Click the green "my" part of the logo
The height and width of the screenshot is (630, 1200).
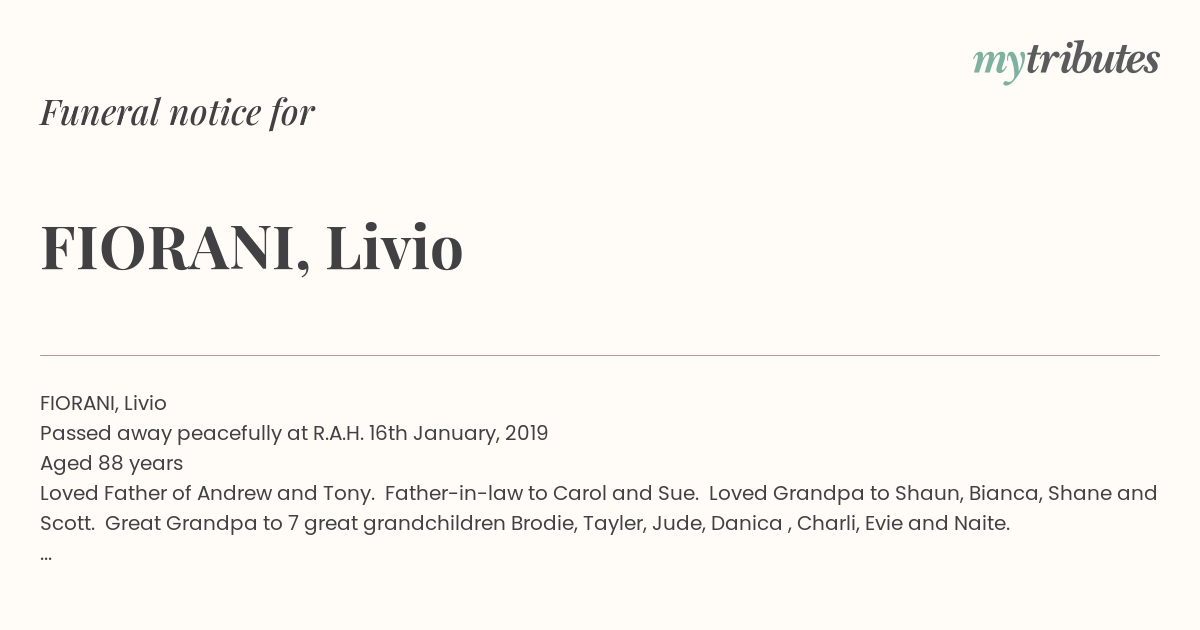(998, 65)
